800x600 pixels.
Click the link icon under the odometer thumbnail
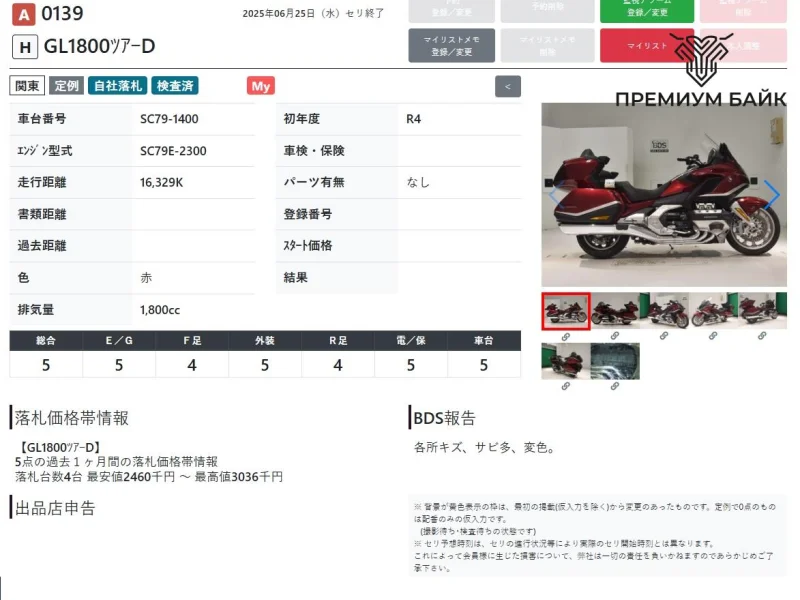pyautogui.click(x=614, y=387)
